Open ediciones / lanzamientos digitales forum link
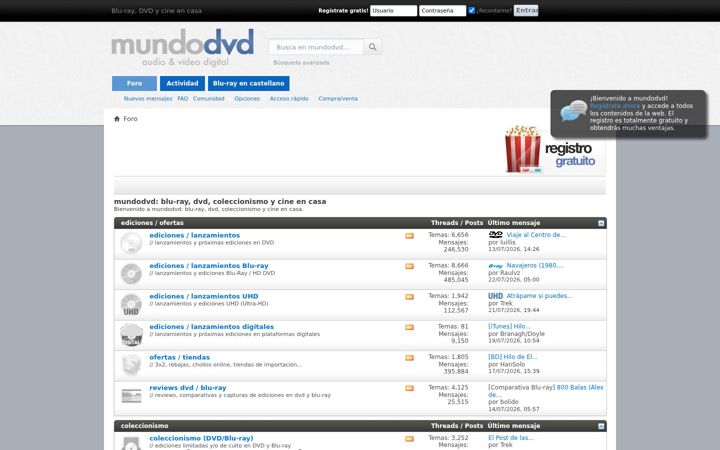The width and height of the screenshot is (720, 450). coord(212,326)
